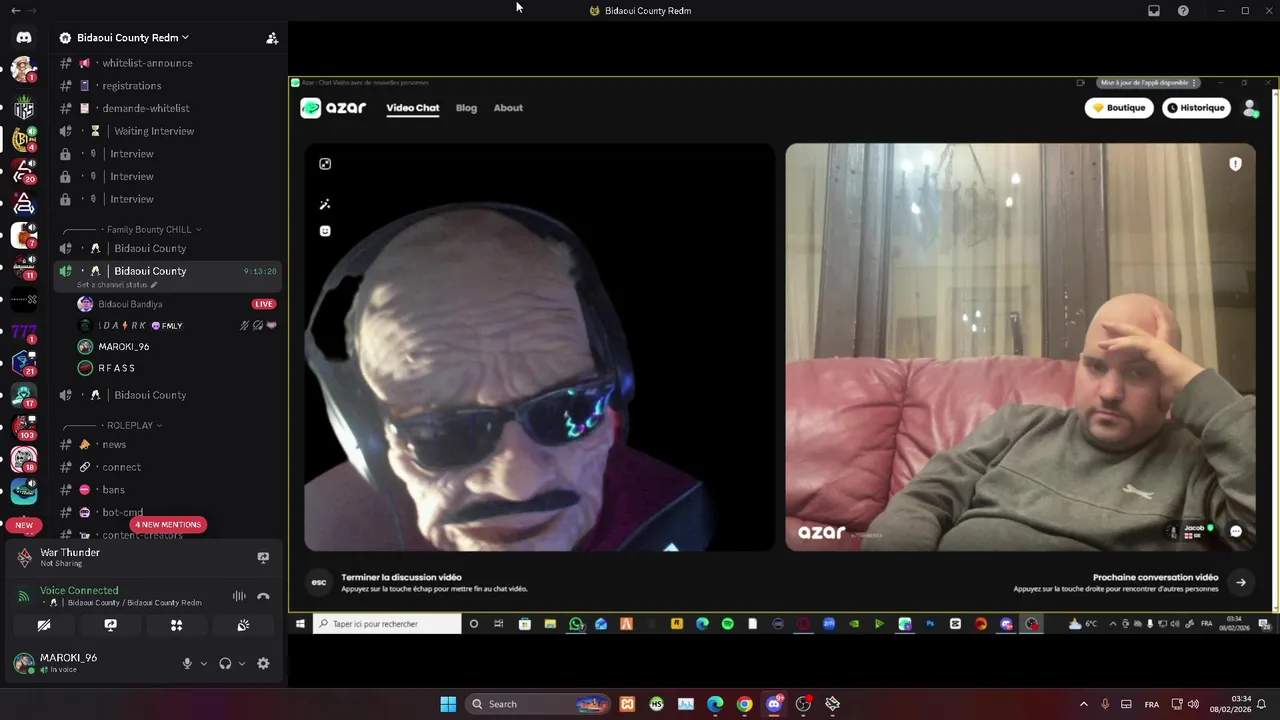Open MAROKI_96 user panel avatar
Image resolution: width=1280 pixels, height=720 pixels.
pos(24,663)
